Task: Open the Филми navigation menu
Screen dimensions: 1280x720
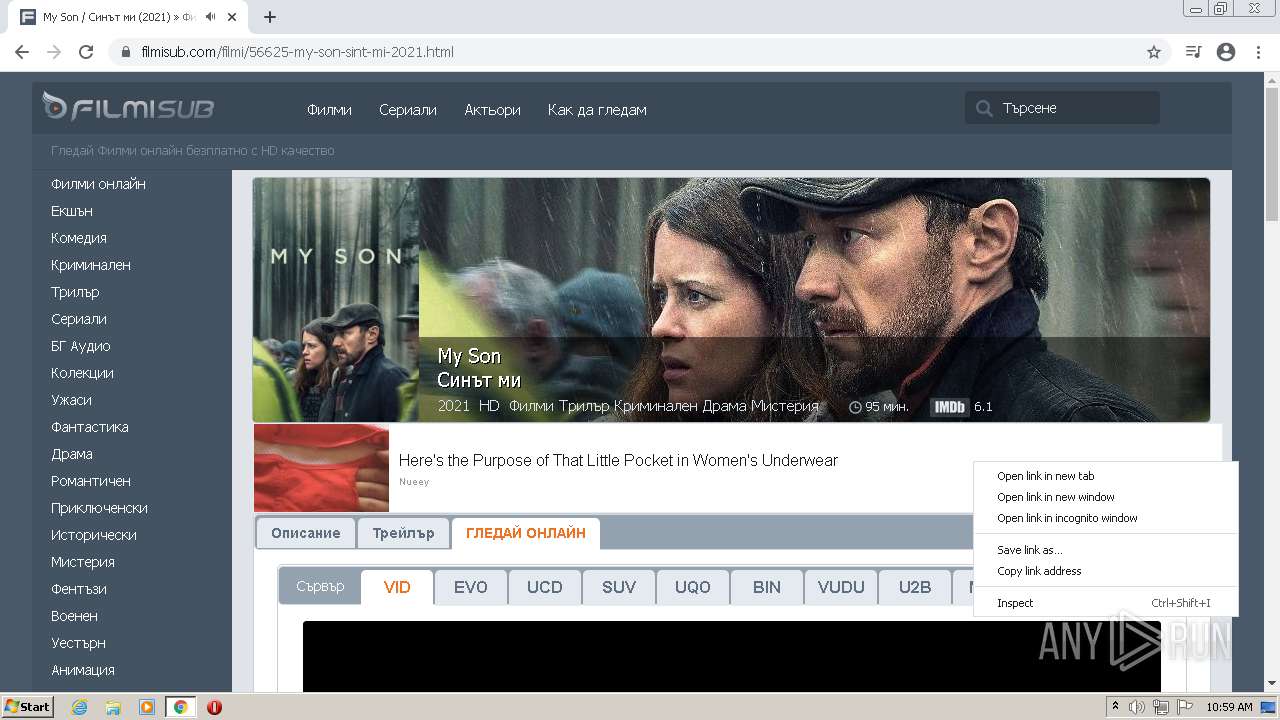Action: click(x=329, y=110)
